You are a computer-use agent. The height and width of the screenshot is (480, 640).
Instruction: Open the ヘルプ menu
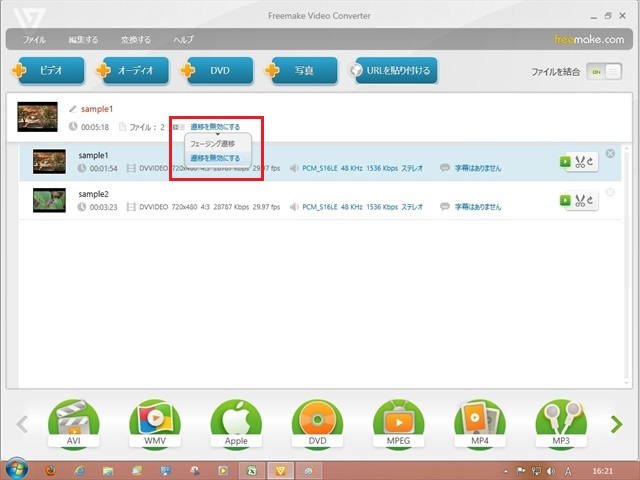pos(183,40)
